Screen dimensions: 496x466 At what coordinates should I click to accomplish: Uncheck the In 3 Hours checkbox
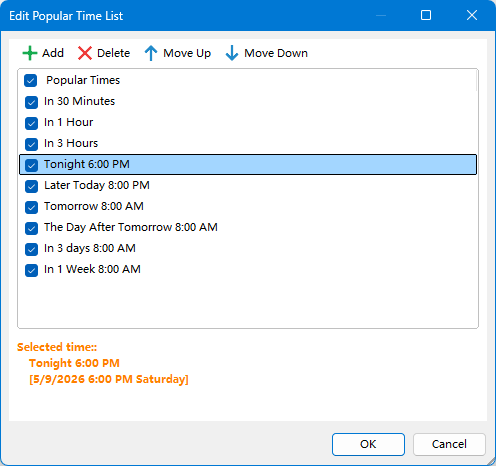[x=31, y=144]
